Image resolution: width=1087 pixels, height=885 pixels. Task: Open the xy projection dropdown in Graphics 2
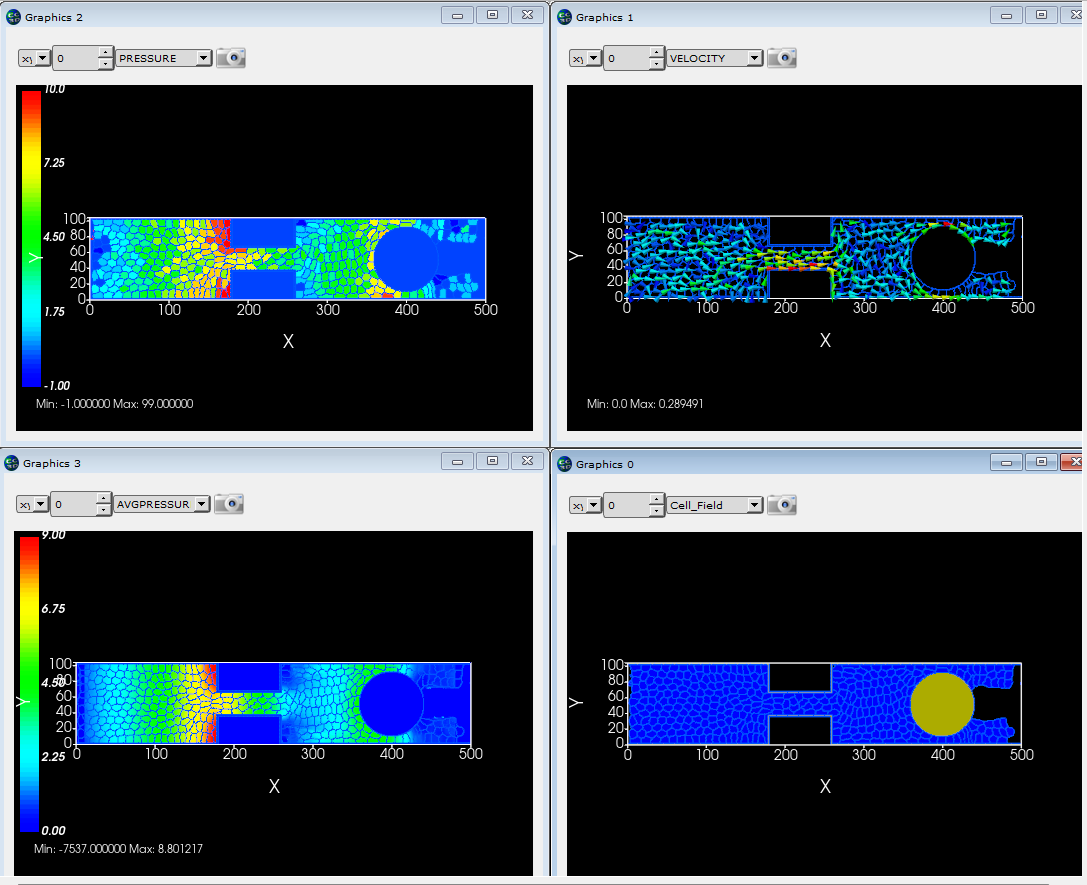click(36, 58)
